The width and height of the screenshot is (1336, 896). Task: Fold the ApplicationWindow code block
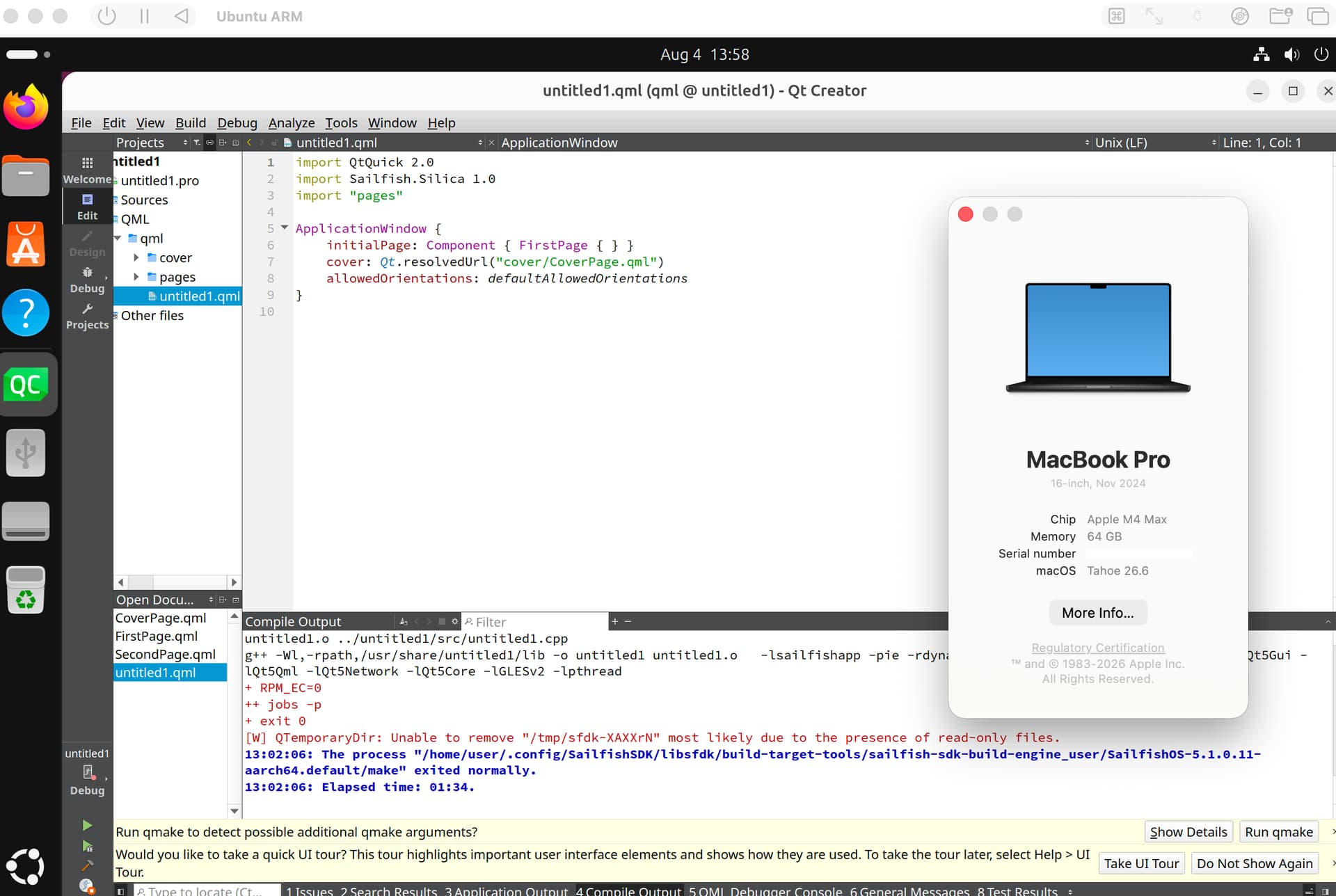click(x=284, y=227)
